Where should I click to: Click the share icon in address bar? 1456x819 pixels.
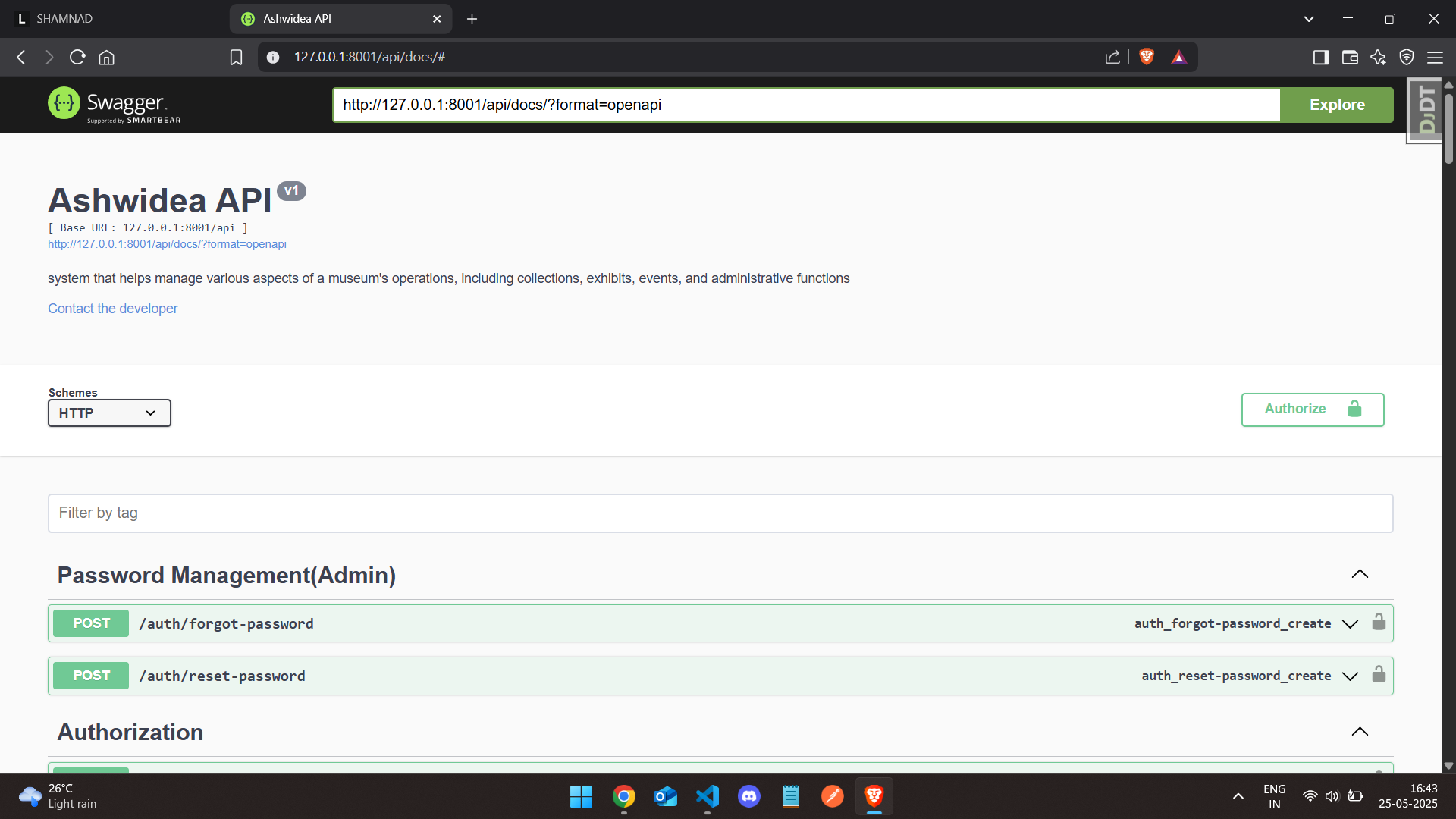[1112, 58]
